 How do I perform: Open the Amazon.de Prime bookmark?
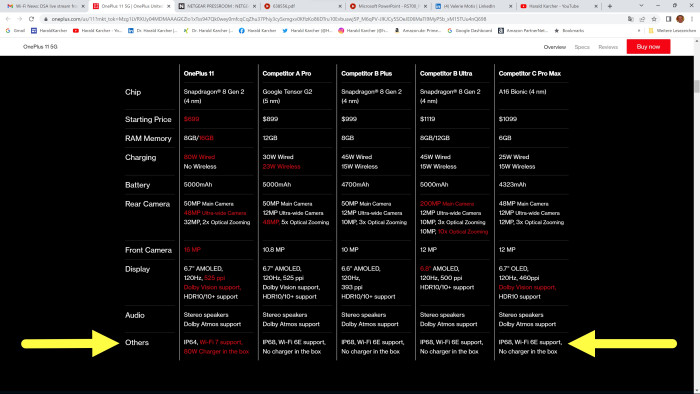(x=418, y=30)
